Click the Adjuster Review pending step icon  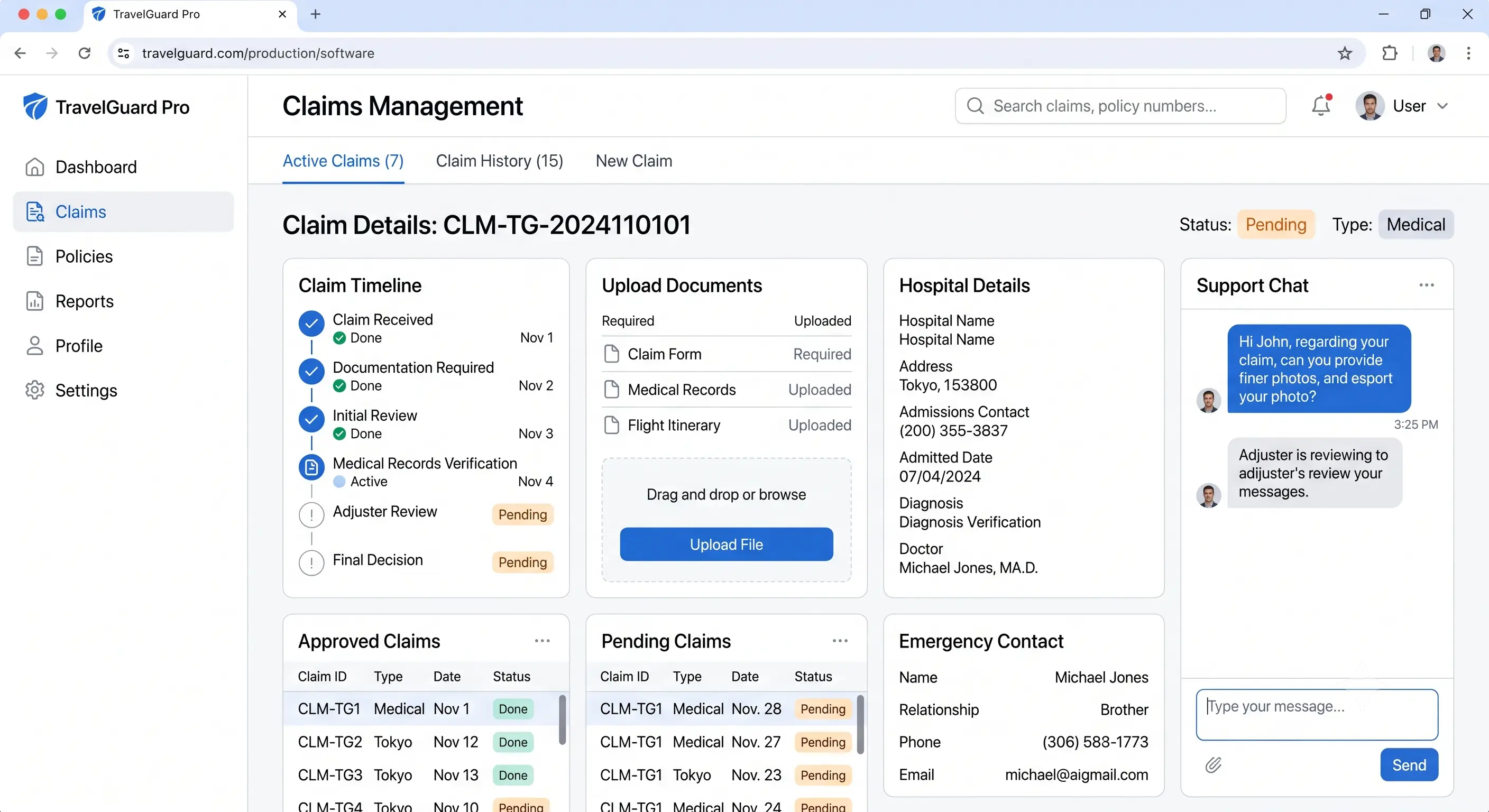(x=311, y=515)
